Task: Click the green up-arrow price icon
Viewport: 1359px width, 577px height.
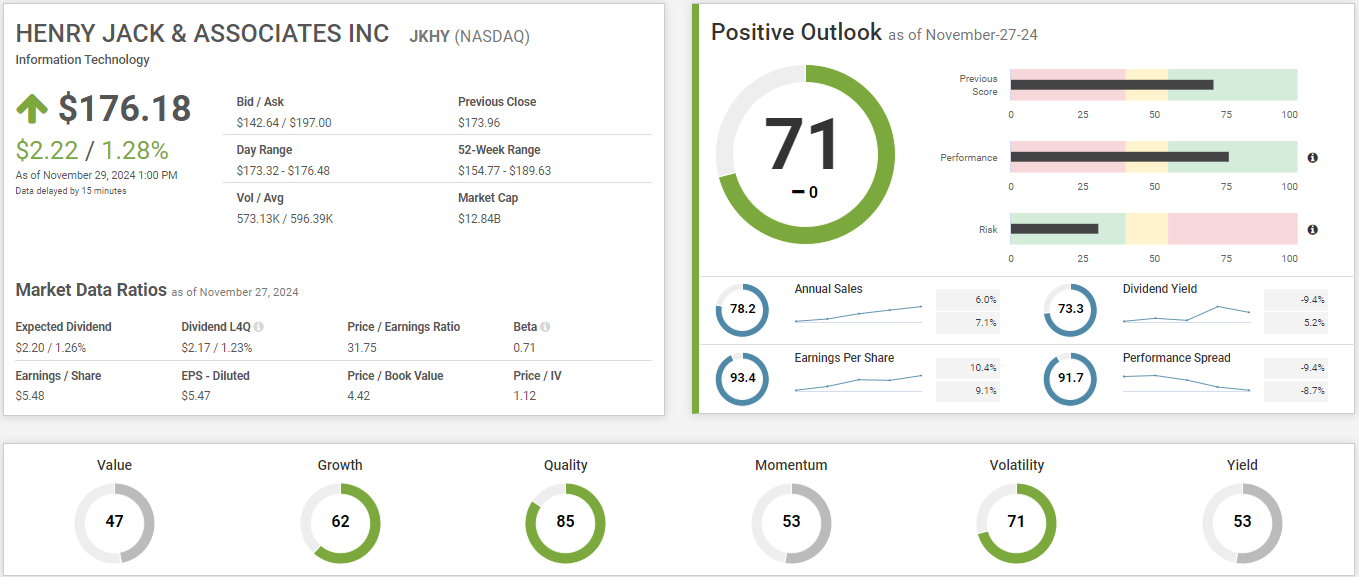Action: point(32,108)
